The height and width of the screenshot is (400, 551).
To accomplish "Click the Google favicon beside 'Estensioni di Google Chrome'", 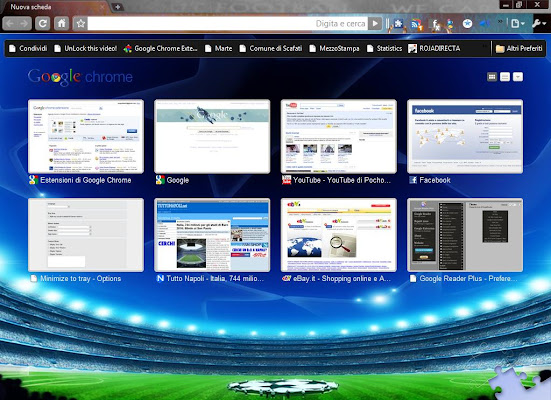I will pos(33,180).
